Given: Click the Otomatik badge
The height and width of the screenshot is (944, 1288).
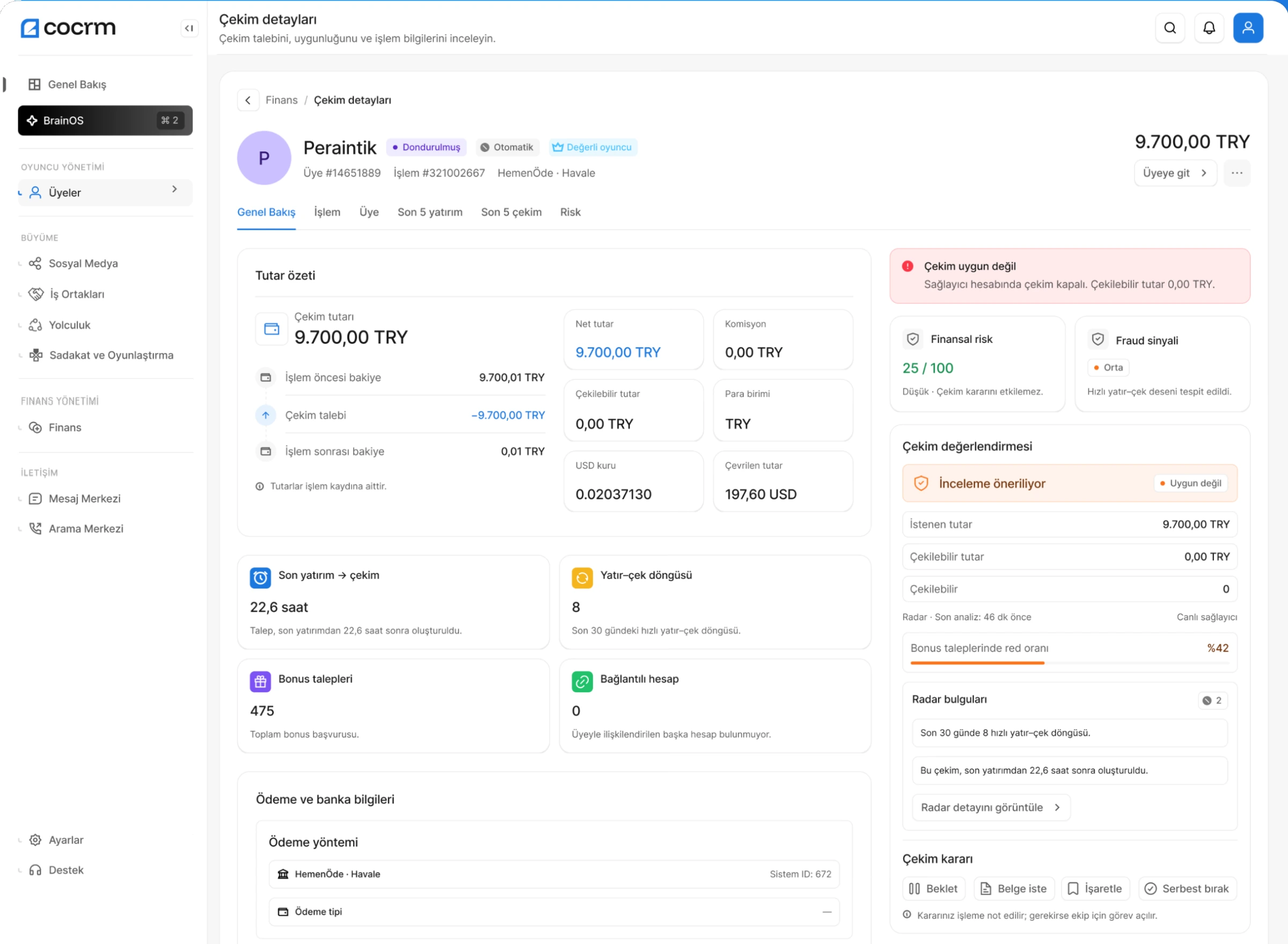Looking at the screenshot, I should [x=508, y=148].
